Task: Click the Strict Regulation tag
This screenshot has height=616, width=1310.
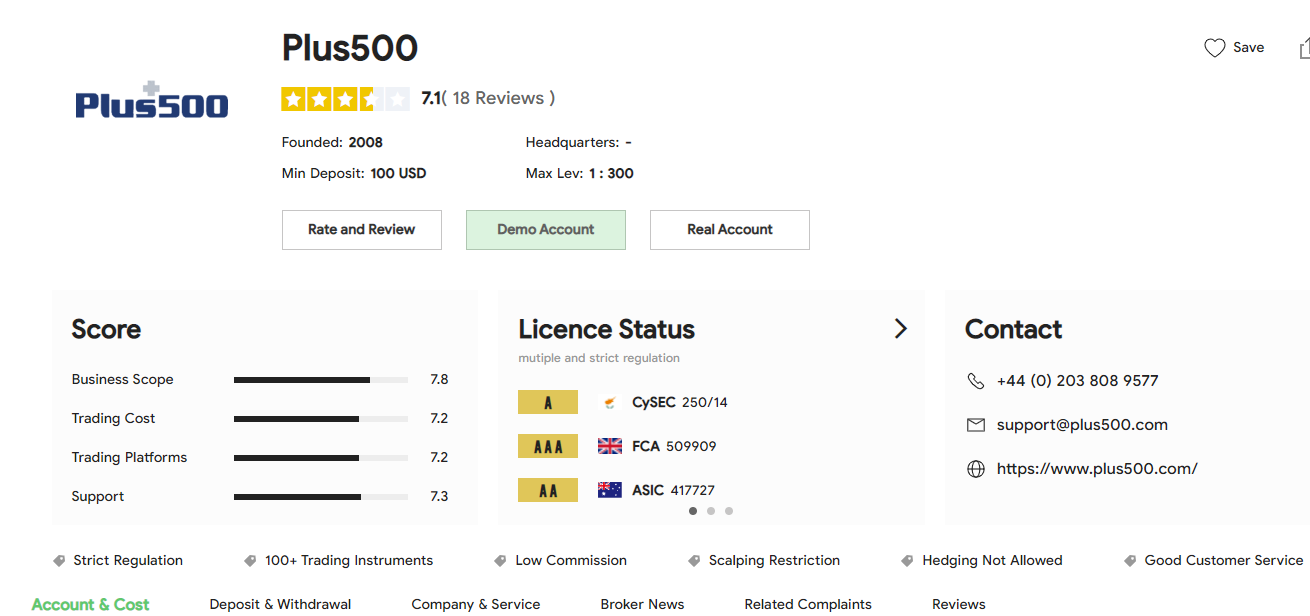Action: [128, 561]
